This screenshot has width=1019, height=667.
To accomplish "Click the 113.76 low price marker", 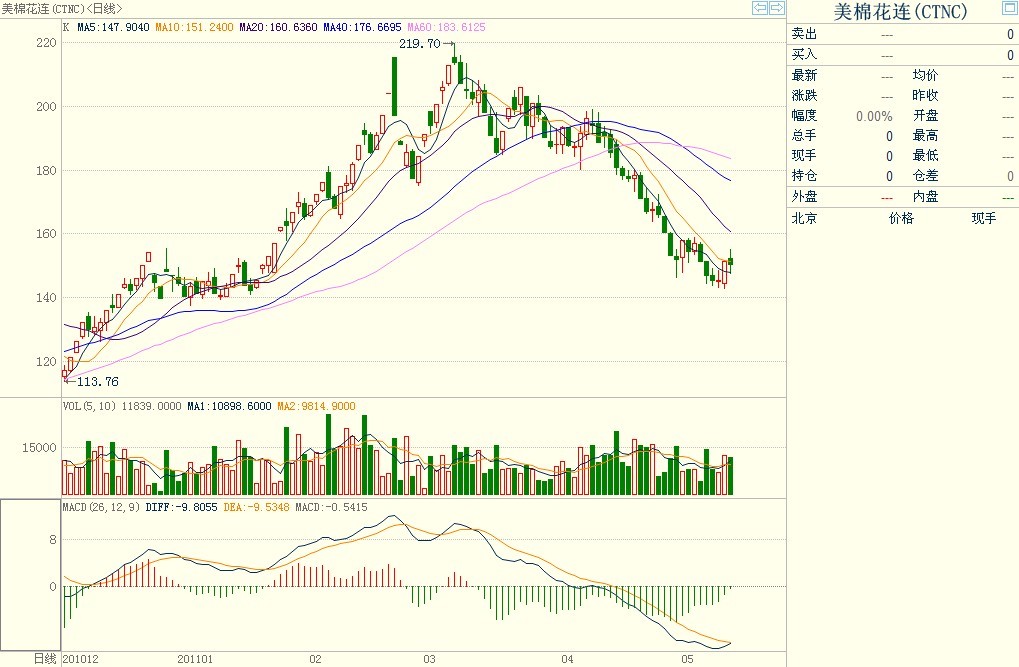I will (97, 381).
